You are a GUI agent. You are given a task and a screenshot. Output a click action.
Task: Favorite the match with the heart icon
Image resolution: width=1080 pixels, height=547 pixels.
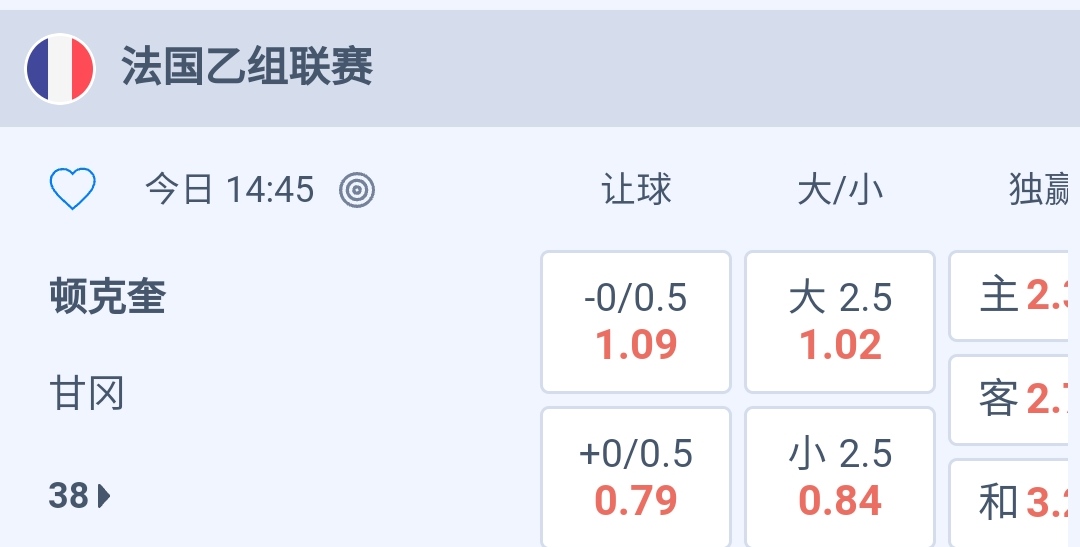[72, 189]
